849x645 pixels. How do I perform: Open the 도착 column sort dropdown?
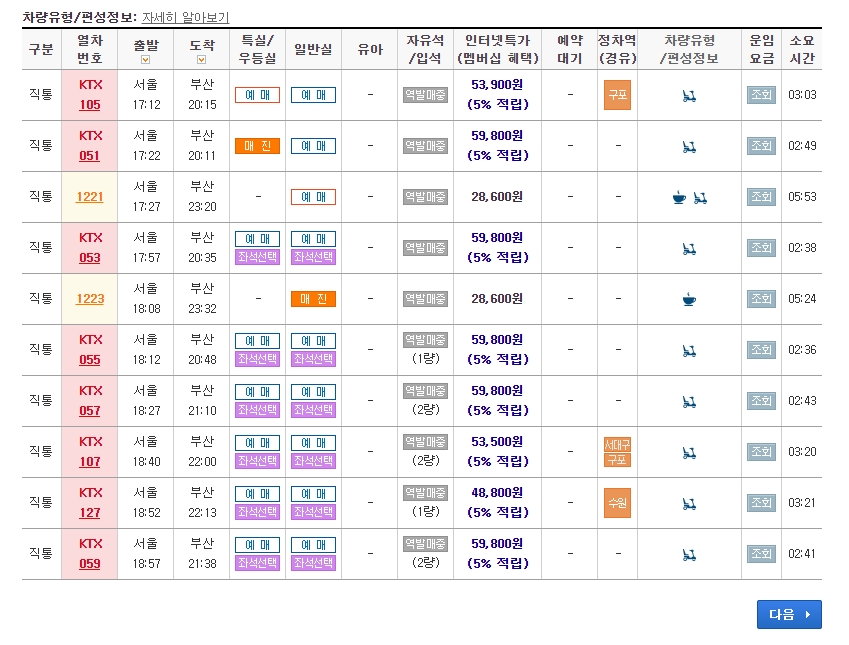(x=199, y=60)
